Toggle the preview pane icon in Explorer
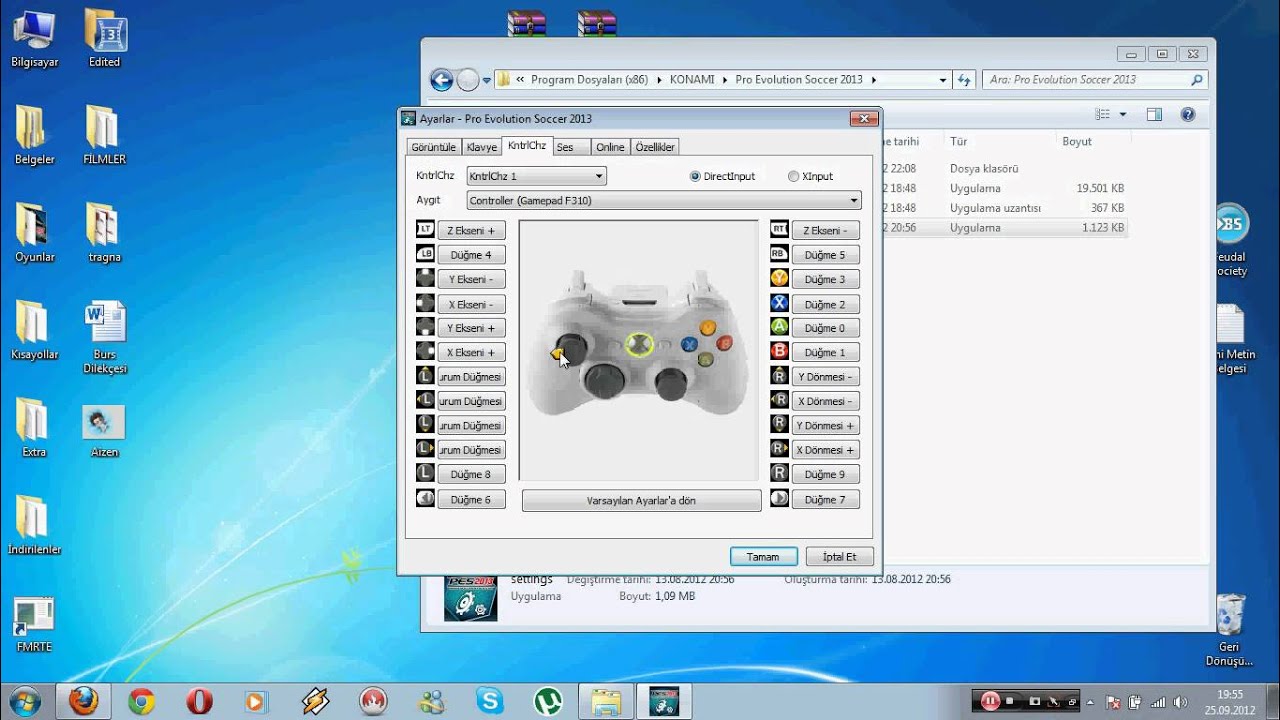 point(1154,115)
